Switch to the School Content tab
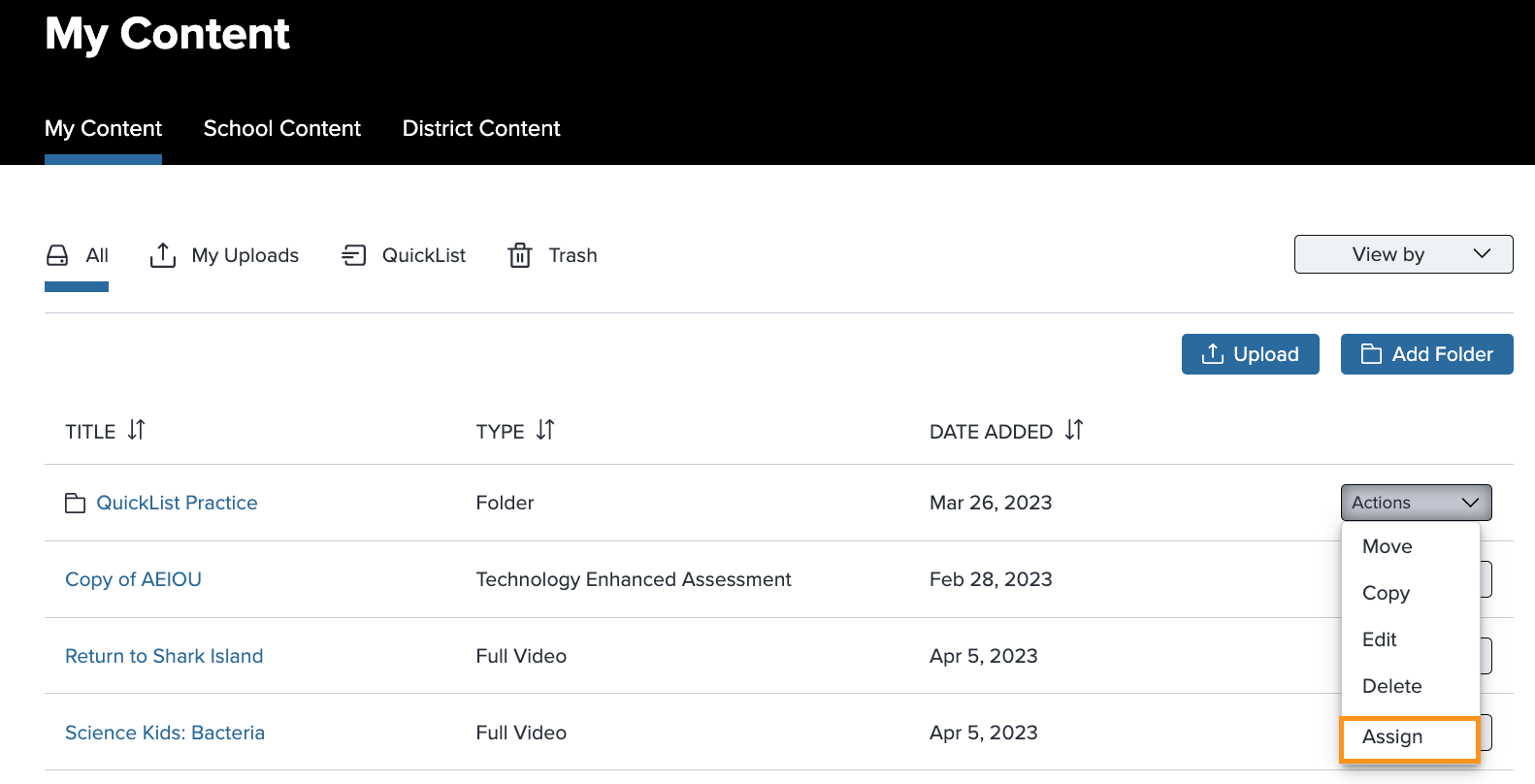This screenshot has height=784, width=1535. 282,128
